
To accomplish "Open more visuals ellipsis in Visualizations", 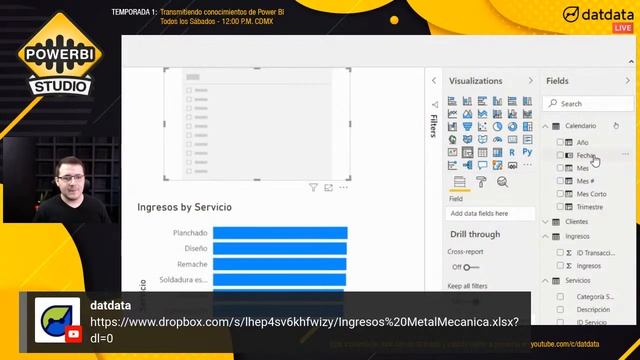I will click(x=527, y=165).
